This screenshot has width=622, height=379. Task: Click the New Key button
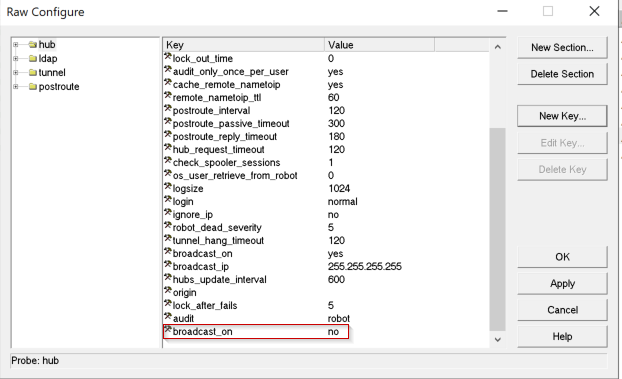coord(562,116)
